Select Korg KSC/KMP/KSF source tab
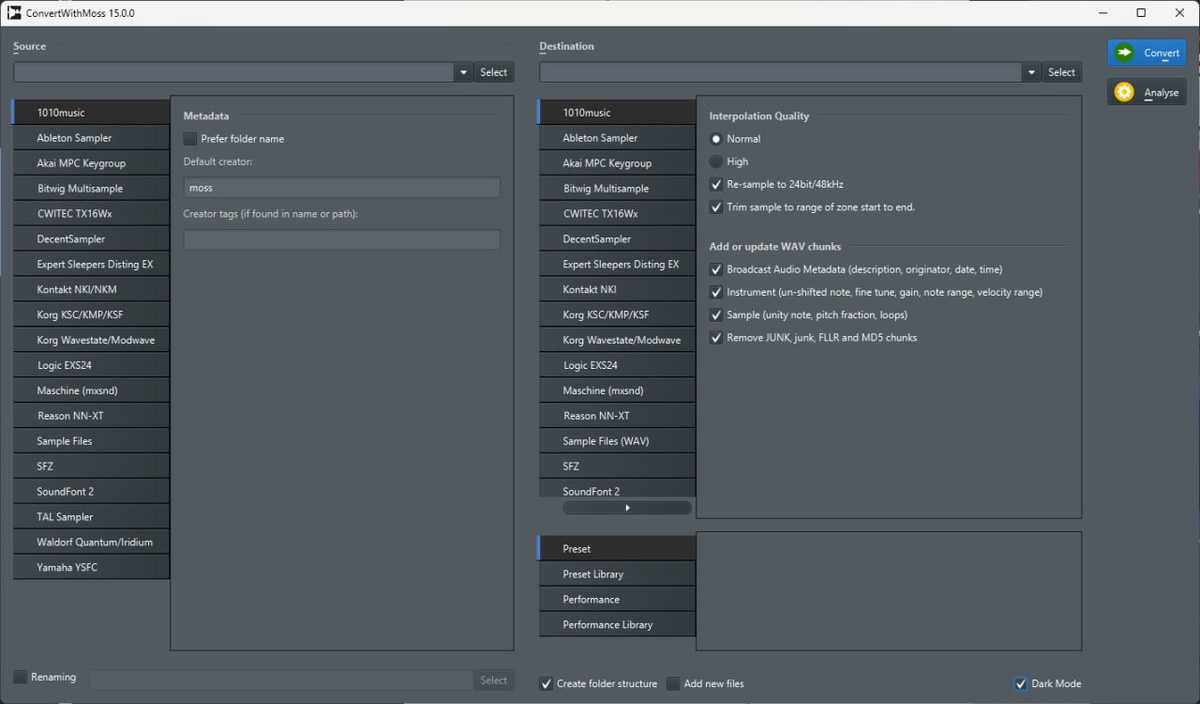 tap(92, 314)
